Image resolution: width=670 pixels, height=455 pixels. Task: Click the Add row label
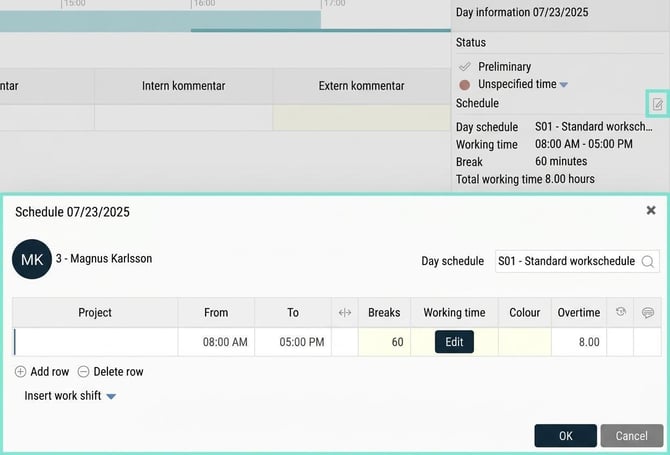(x=50, y=372)
